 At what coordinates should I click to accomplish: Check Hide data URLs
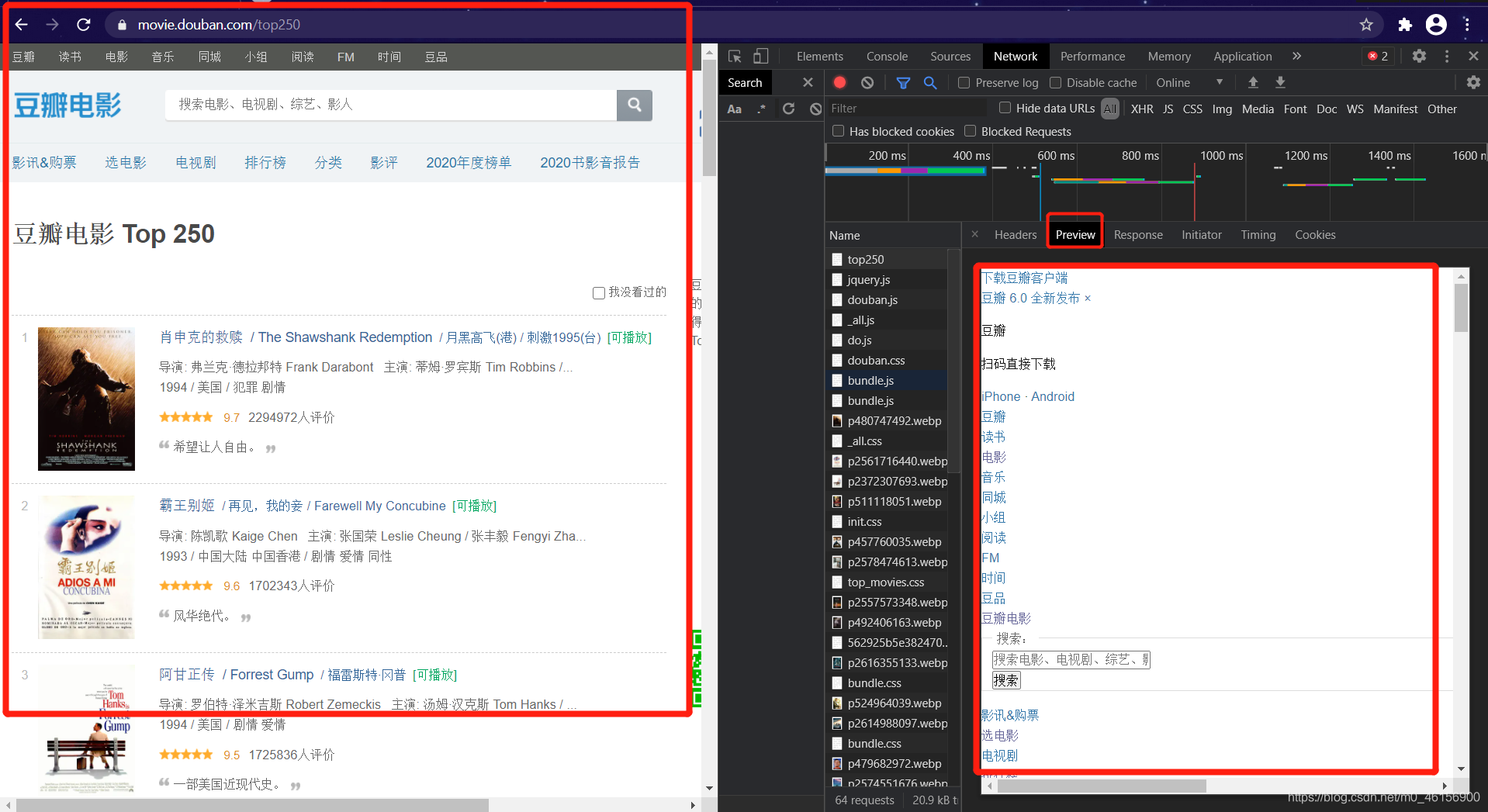pyautogui.click(x=1005, y=108)
